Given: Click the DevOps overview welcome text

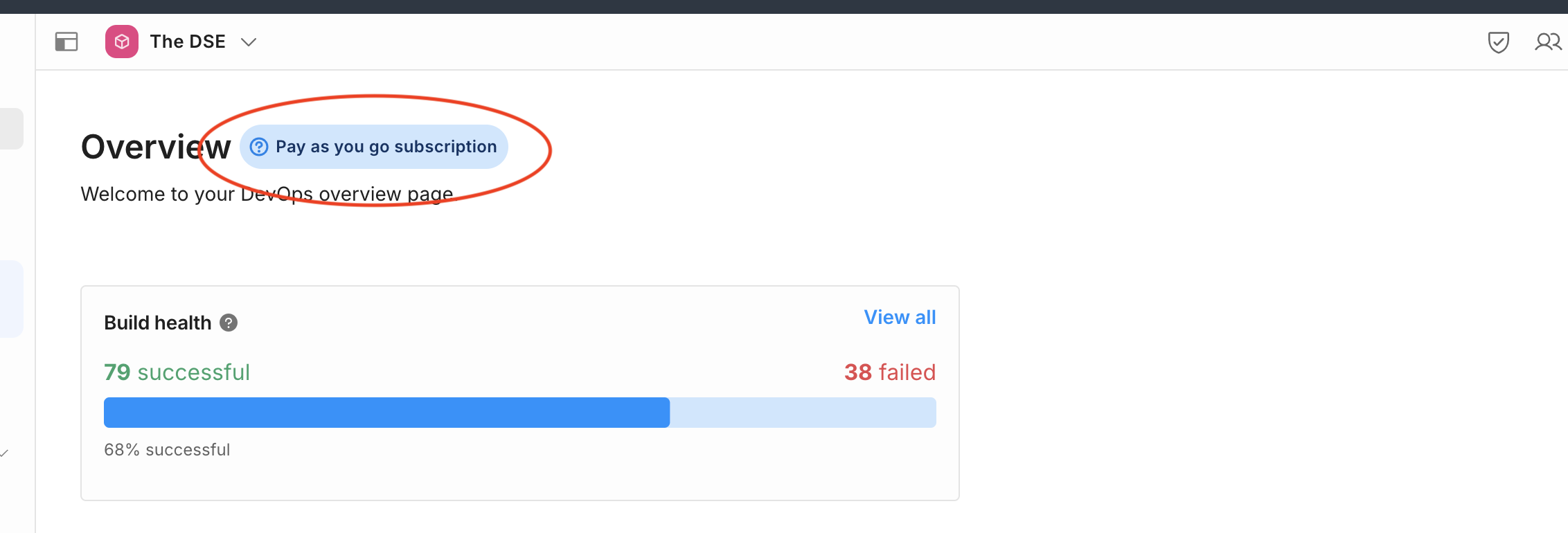Looking at the screenshot, I should 267,194.
